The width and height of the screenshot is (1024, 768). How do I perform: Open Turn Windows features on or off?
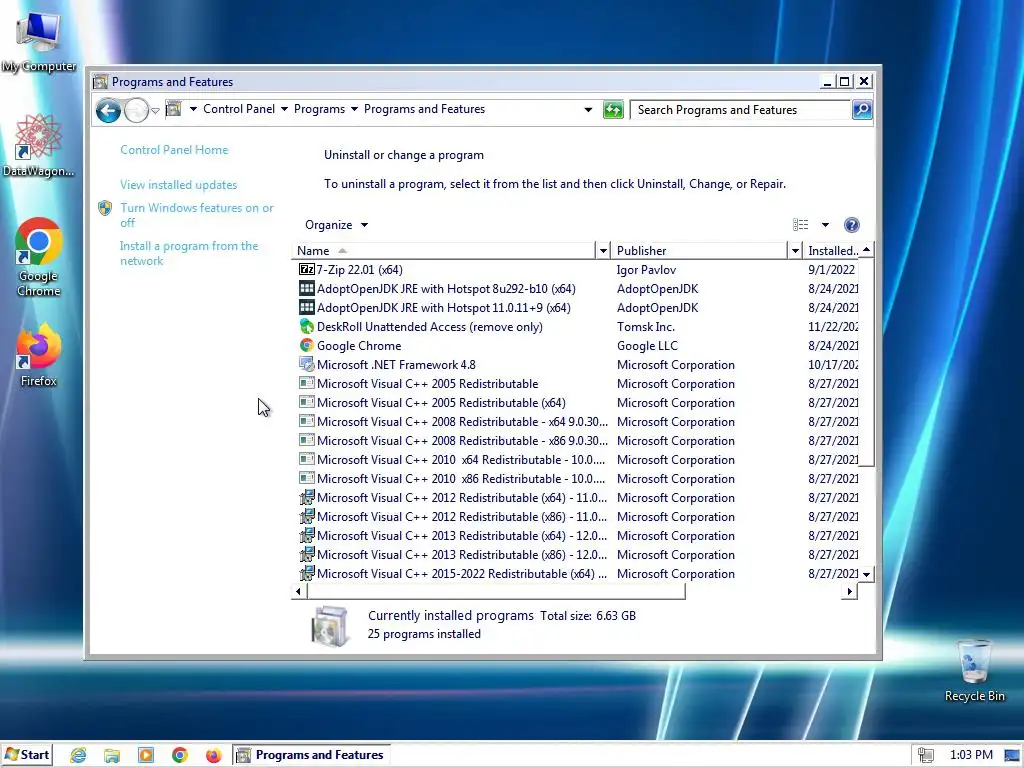pos(197,215)
